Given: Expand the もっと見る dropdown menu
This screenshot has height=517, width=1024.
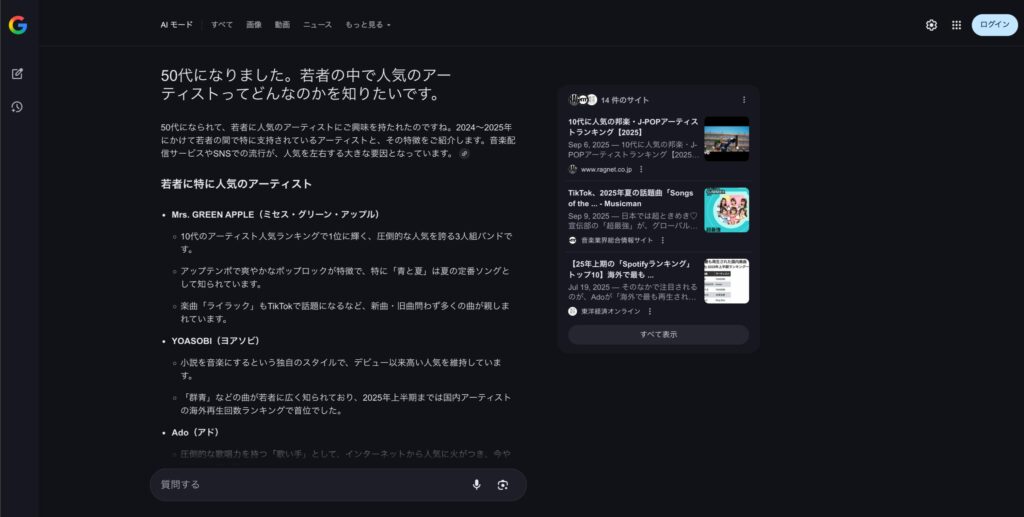Looking at the screenshot, I should 368,25.
